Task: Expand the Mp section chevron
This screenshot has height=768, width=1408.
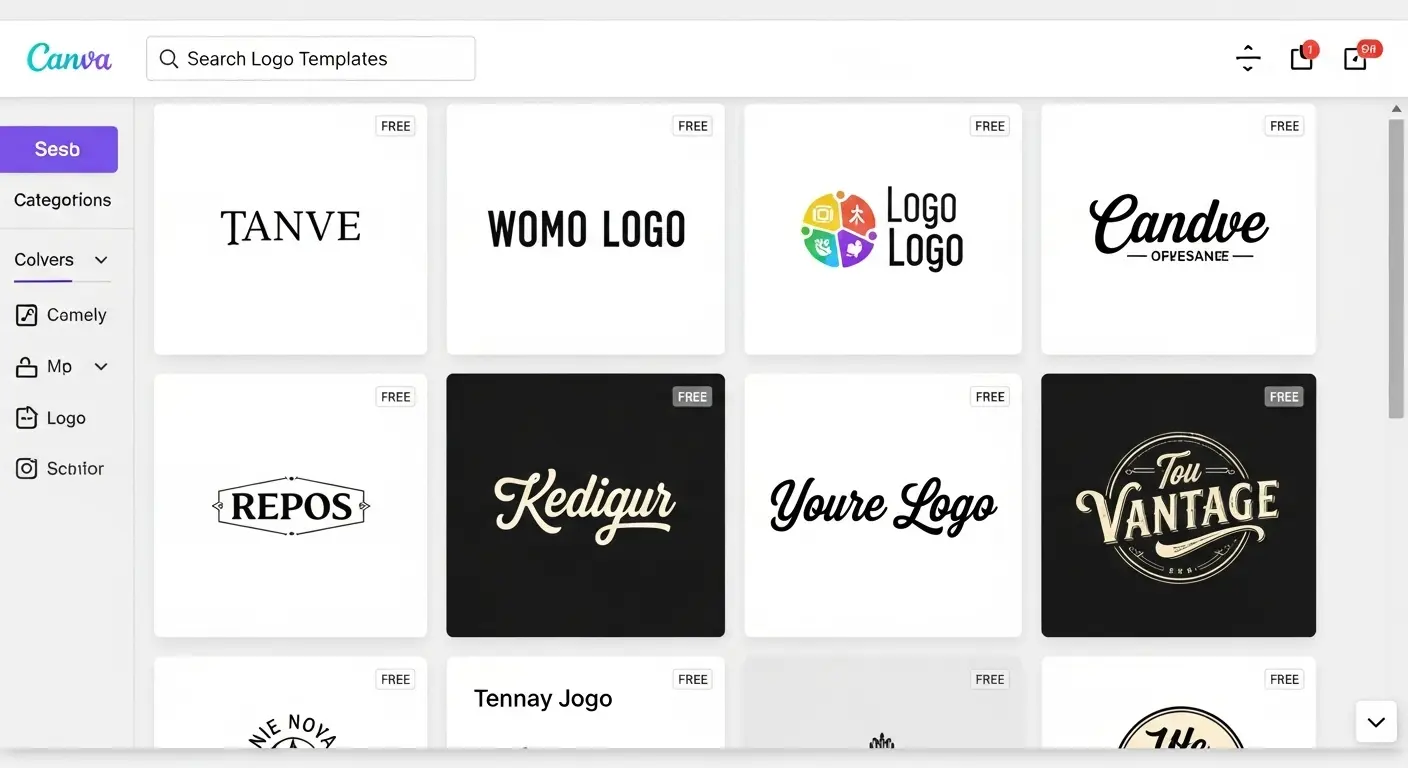Action: [x=101, y=367]
